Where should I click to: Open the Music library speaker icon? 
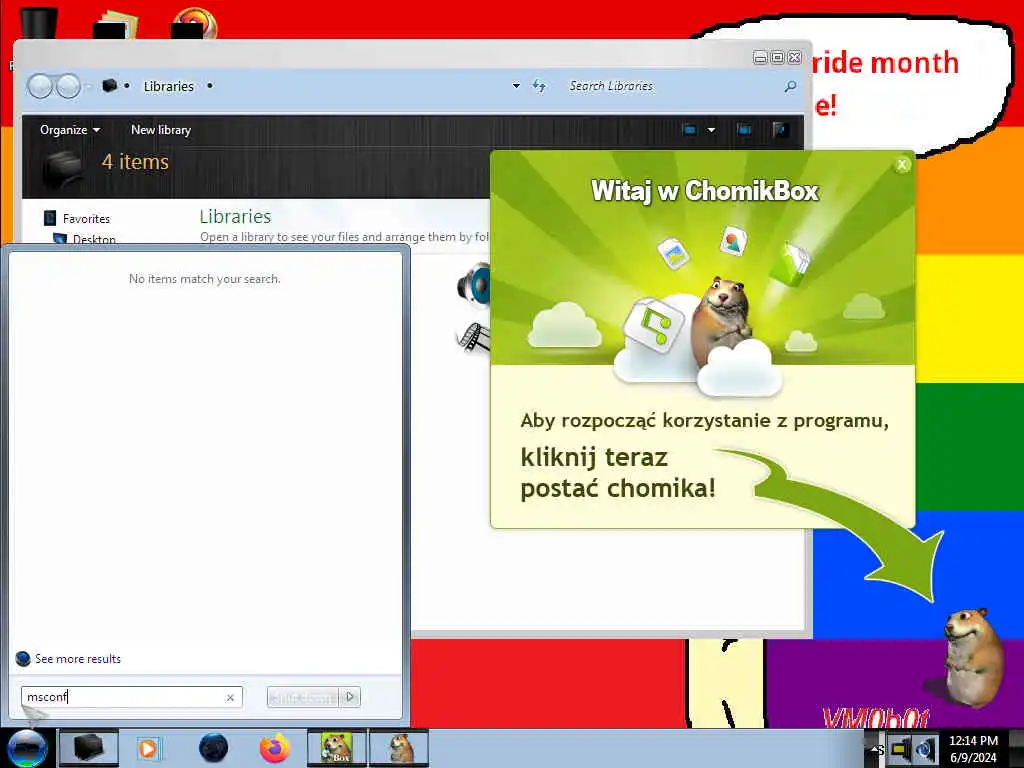pyautogui.click(x=473, y=285)
